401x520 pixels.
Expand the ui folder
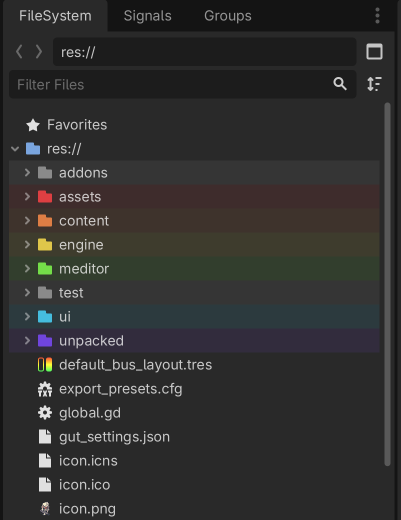pos(27,317)
